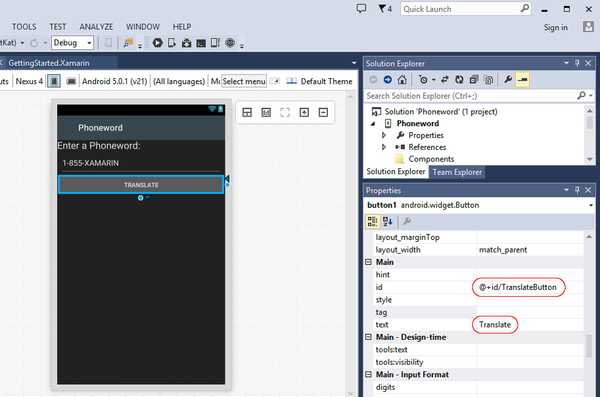
Task: Click the wrench Properties icon in Solution Explorer
Action: (x=508, y=79)
